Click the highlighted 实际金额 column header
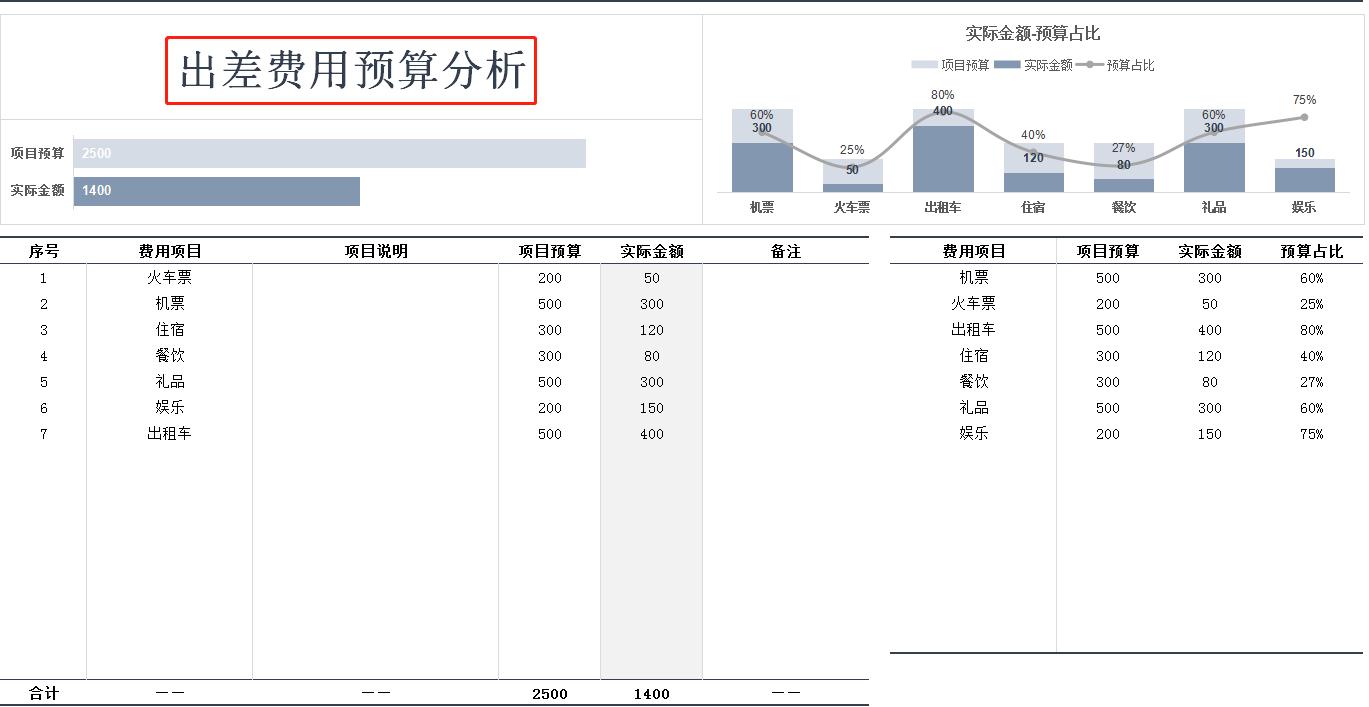This screenshot has height=707, width=1369. 652,251
